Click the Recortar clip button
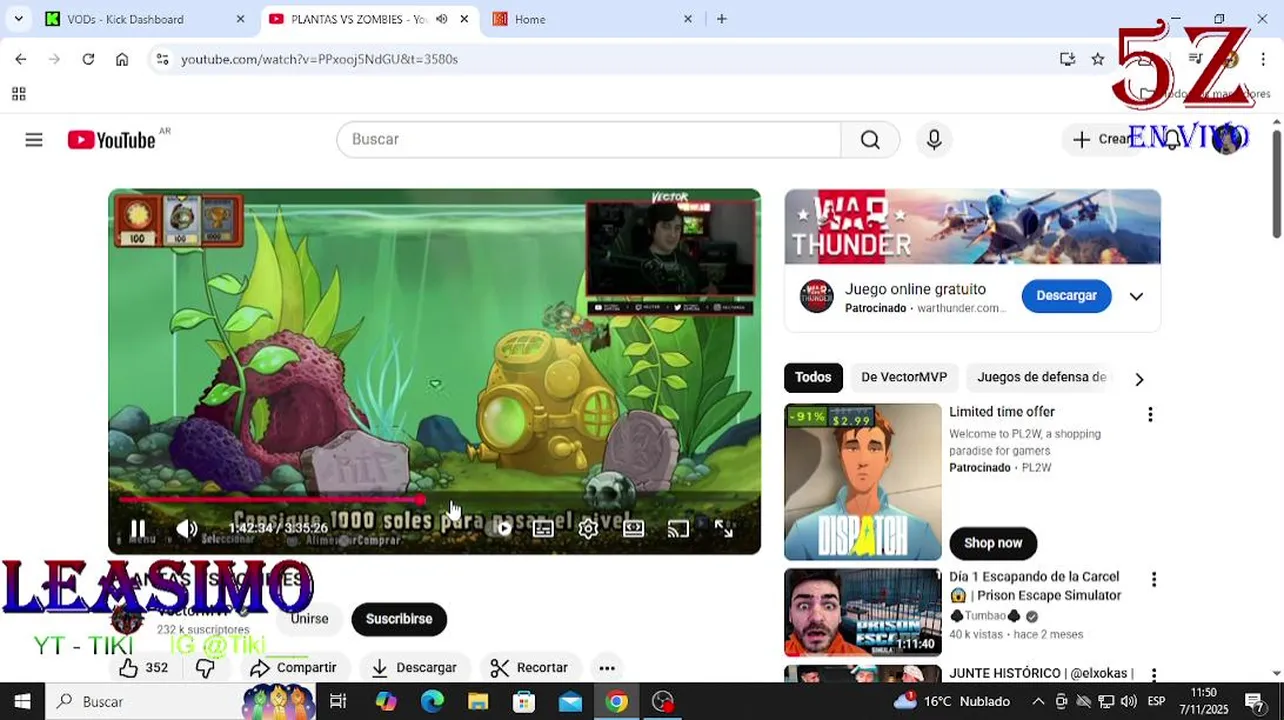The height and width of the screenshot is (720, 1284). point(529,667)
